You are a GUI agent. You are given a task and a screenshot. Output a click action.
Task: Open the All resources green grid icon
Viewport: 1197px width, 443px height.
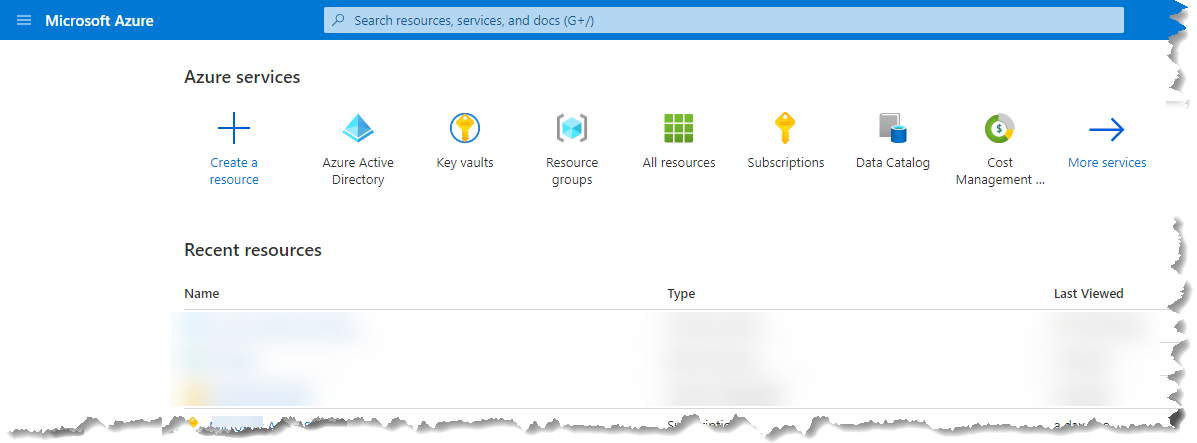(679, 128)
